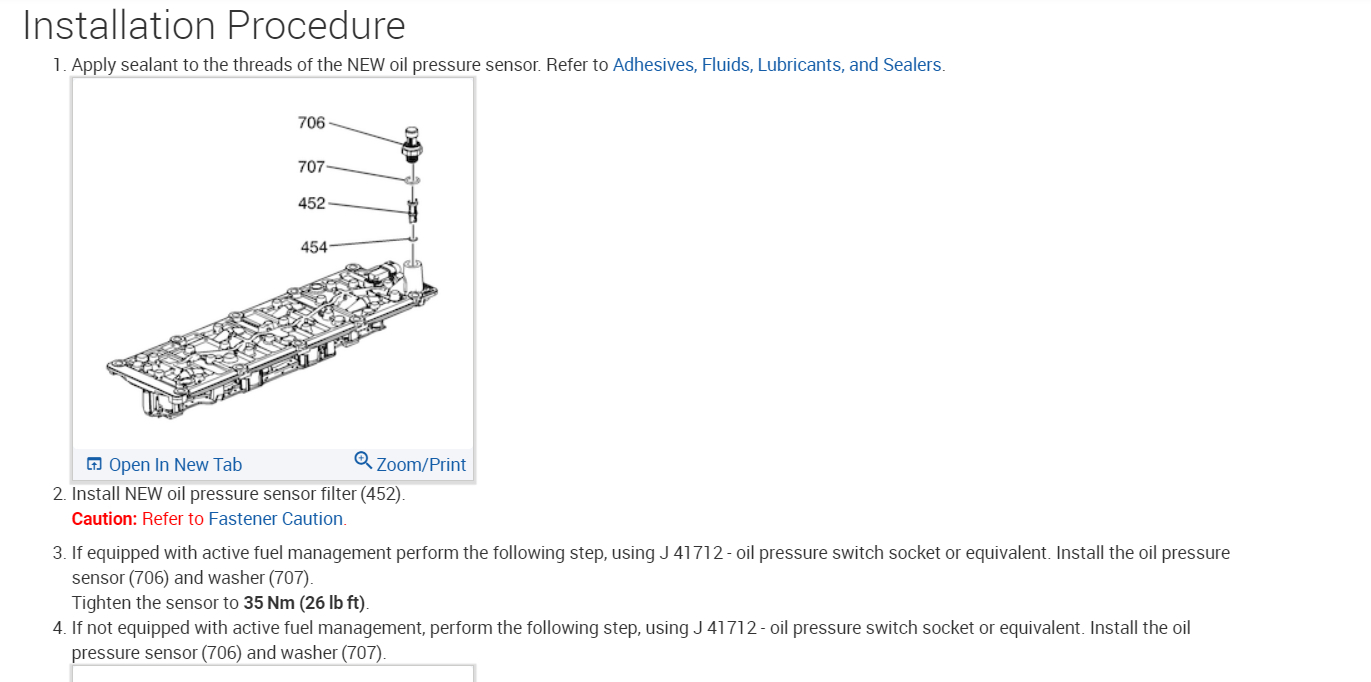1371x682 pixels.
Task: Click callout number 452 in the diagram
Action: [x=311, y=203]
